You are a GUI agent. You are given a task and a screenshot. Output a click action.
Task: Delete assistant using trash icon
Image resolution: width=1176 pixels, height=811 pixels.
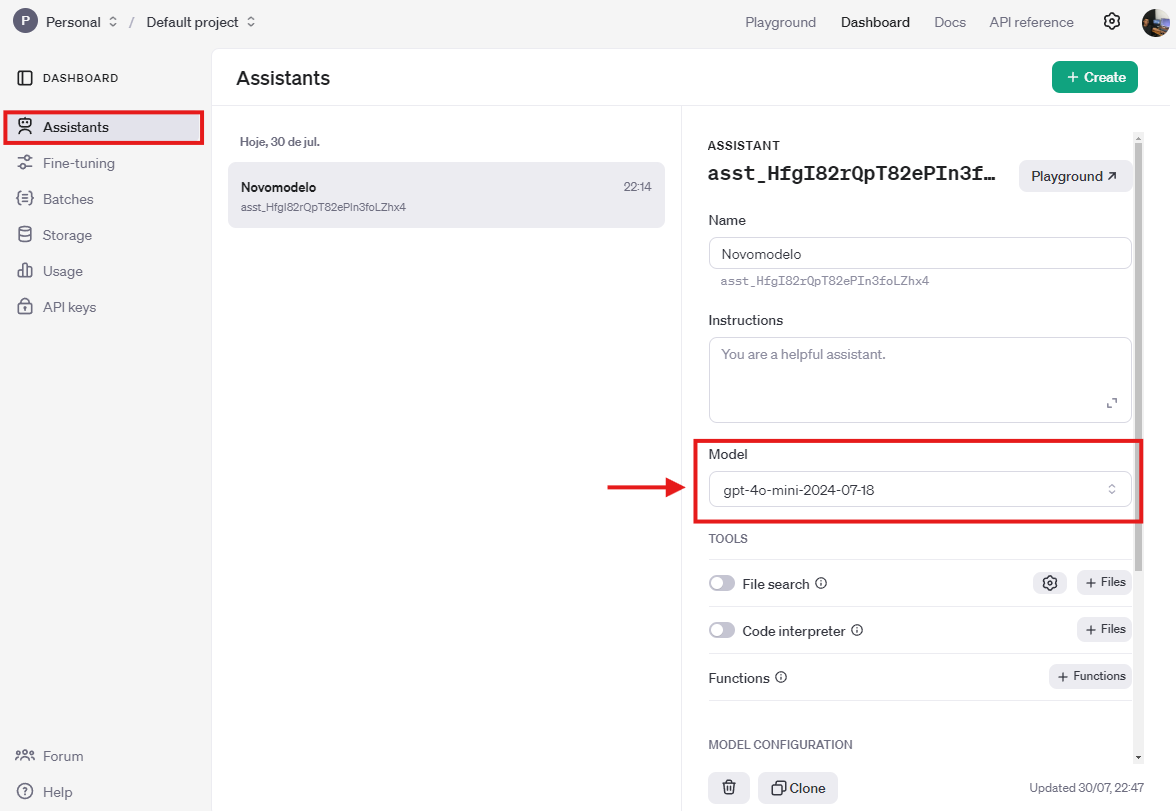[x=729, y=788]
